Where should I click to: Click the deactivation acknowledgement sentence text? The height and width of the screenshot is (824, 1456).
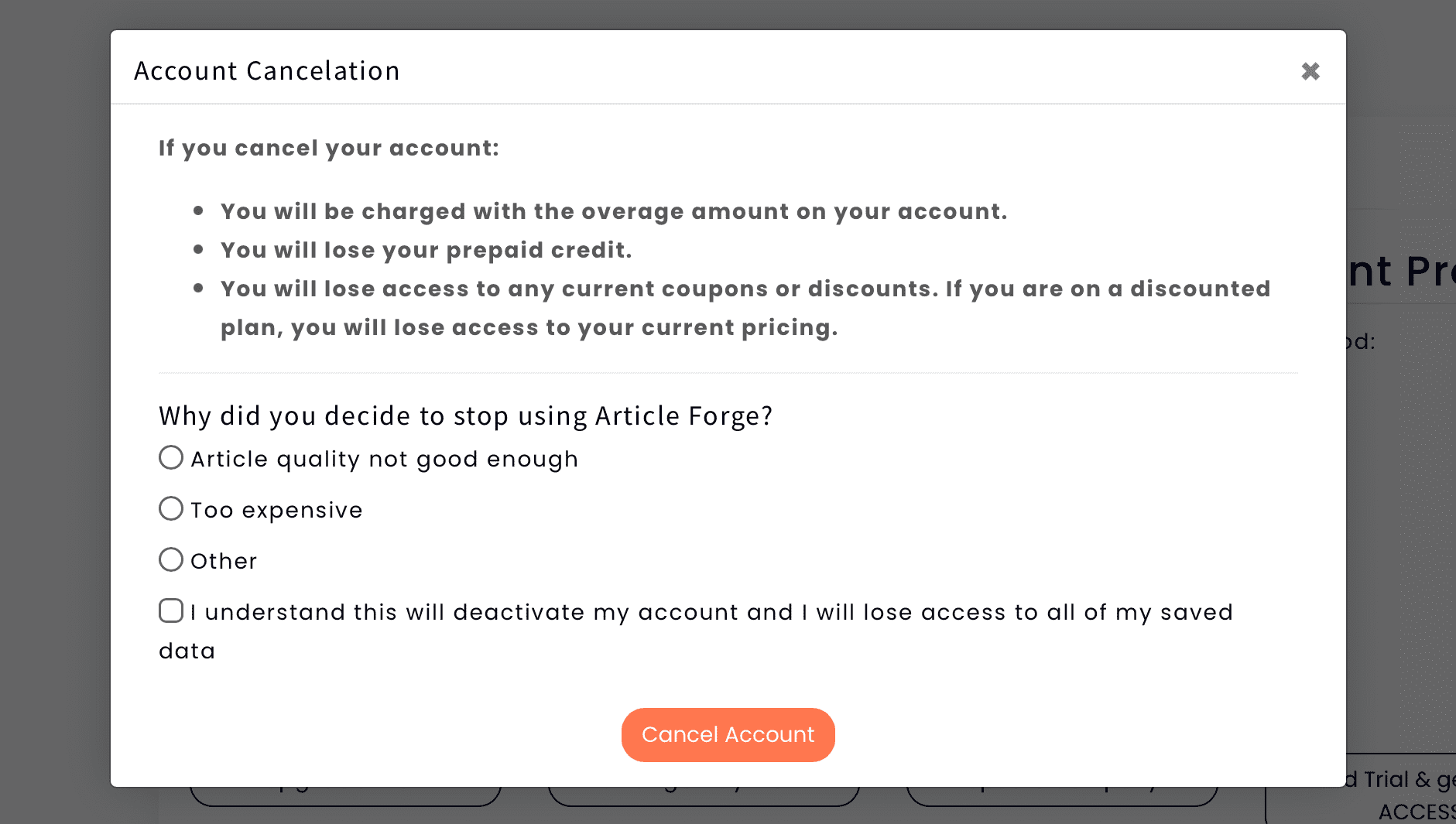711,613
